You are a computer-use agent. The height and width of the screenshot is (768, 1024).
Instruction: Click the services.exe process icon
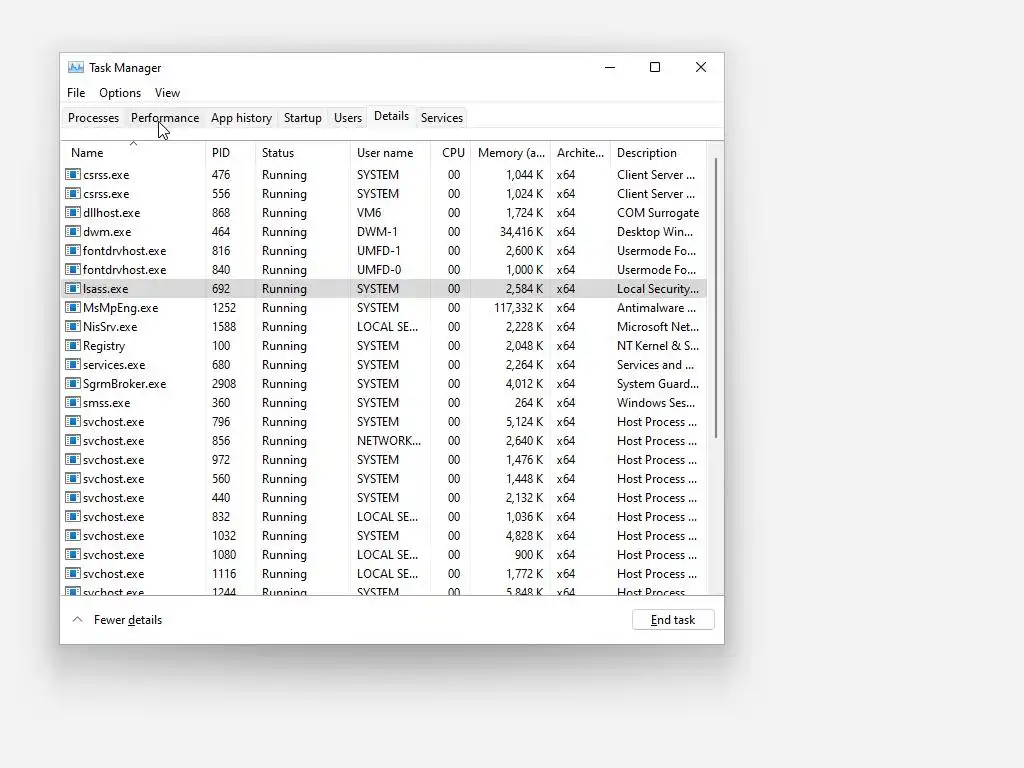point(72,364)
